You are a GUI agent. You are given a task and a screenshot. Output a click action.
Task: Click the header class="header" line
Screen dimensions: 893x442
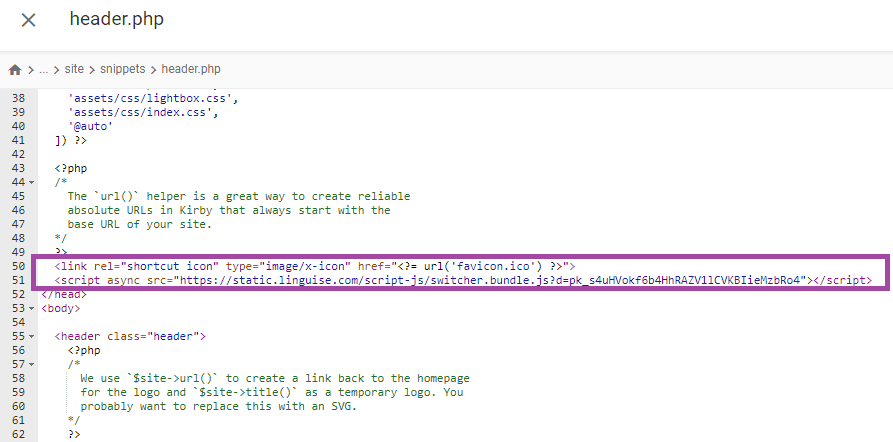point(130,337)
